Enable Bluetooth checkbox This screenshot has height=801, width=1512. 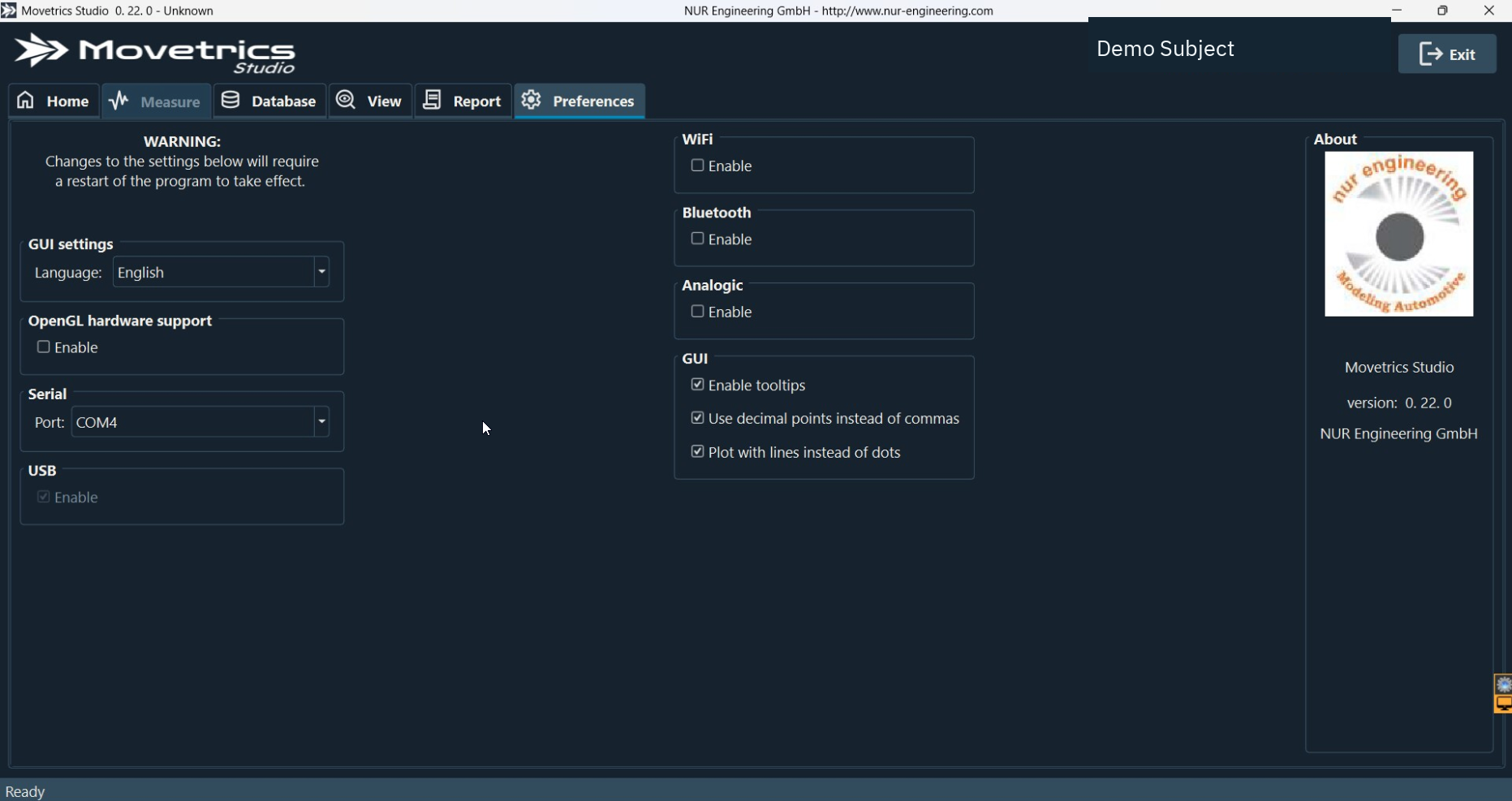(x=697, y=239)
